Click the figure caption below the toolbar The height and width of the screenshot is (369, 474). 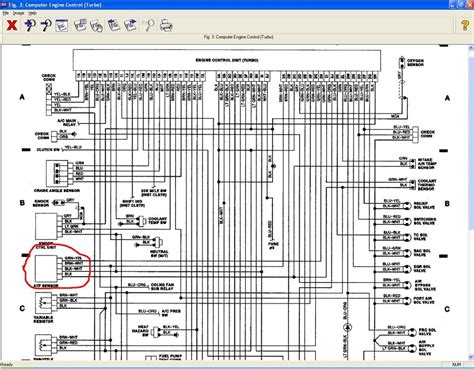[238, 37]
